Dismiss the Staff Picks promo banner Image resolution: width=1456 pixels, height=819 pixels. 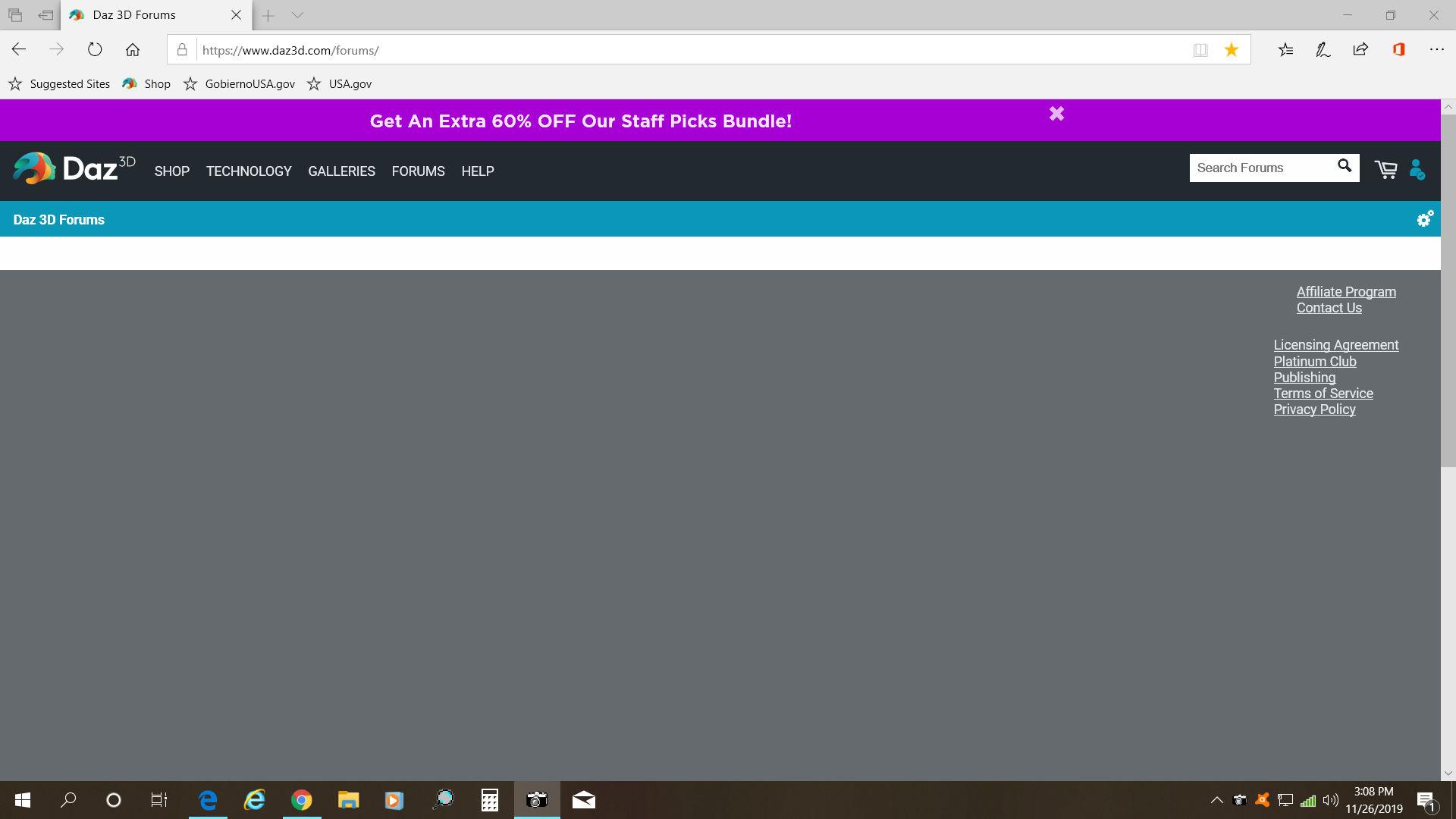pyautogui.click(x=1056, y=114)
